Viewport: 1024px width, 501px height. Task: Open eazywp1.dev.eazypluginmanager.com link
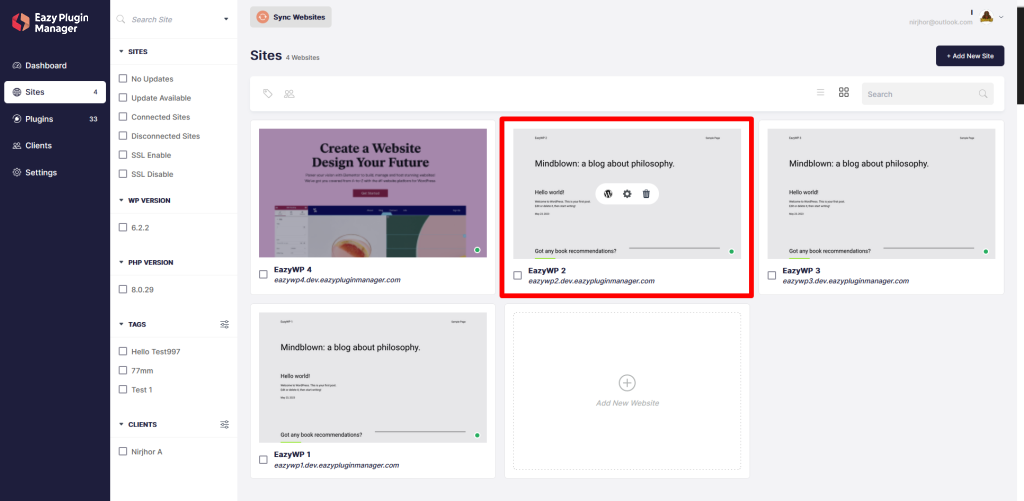(x=336, y=465)
